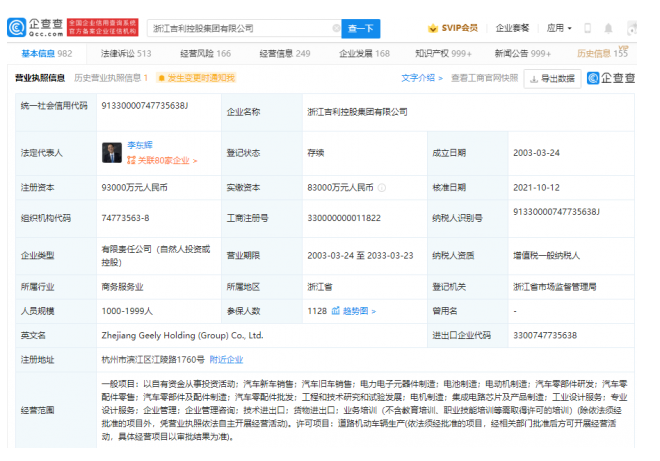660x461 pixels.
Task: Click the 趋势图 chart icon
Action: pyautogui.click(x=337, y=311)
